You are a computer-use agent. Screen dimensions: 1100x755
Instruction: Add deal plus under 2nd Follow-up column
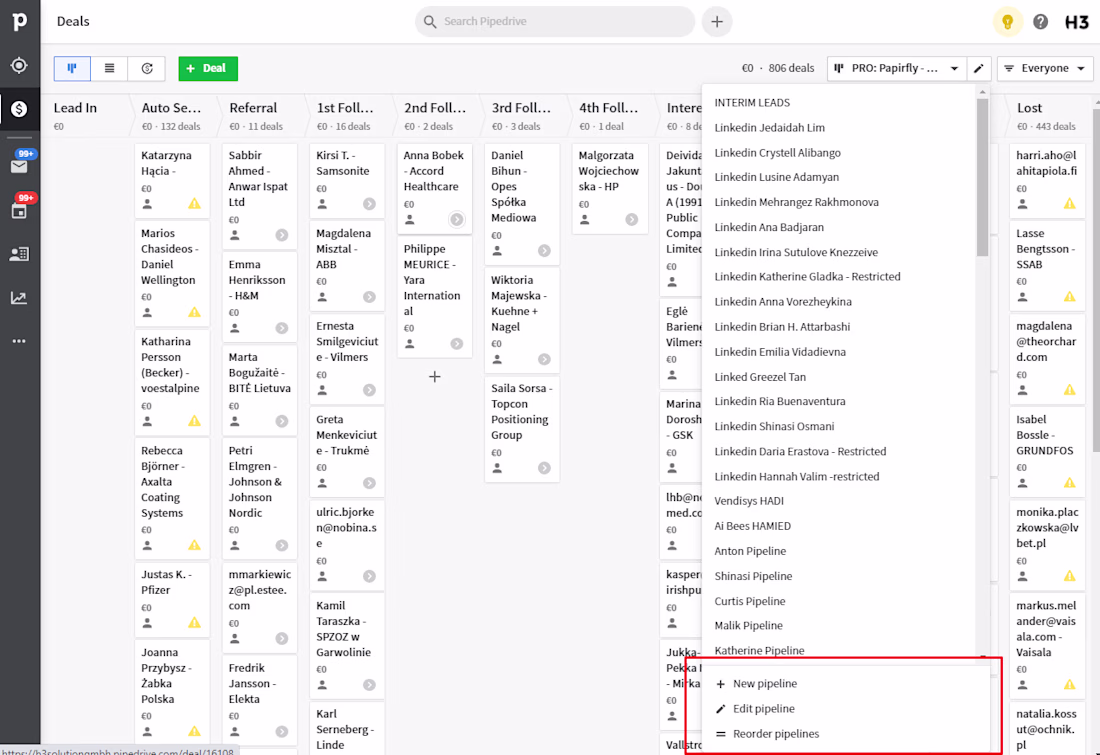(x=435, y=377)
